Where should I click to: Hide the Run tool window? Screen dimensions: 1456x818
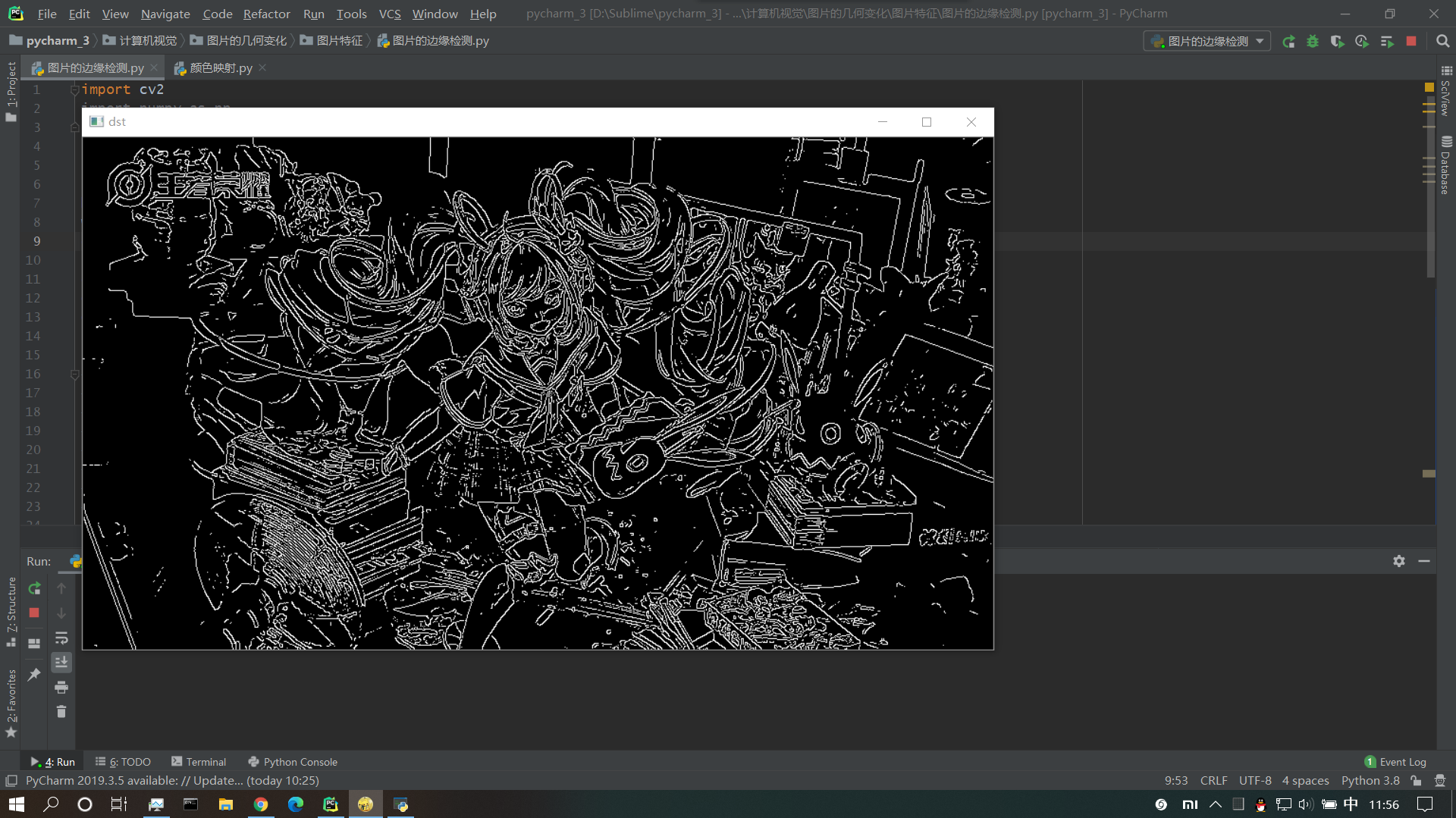[1424, 561]
